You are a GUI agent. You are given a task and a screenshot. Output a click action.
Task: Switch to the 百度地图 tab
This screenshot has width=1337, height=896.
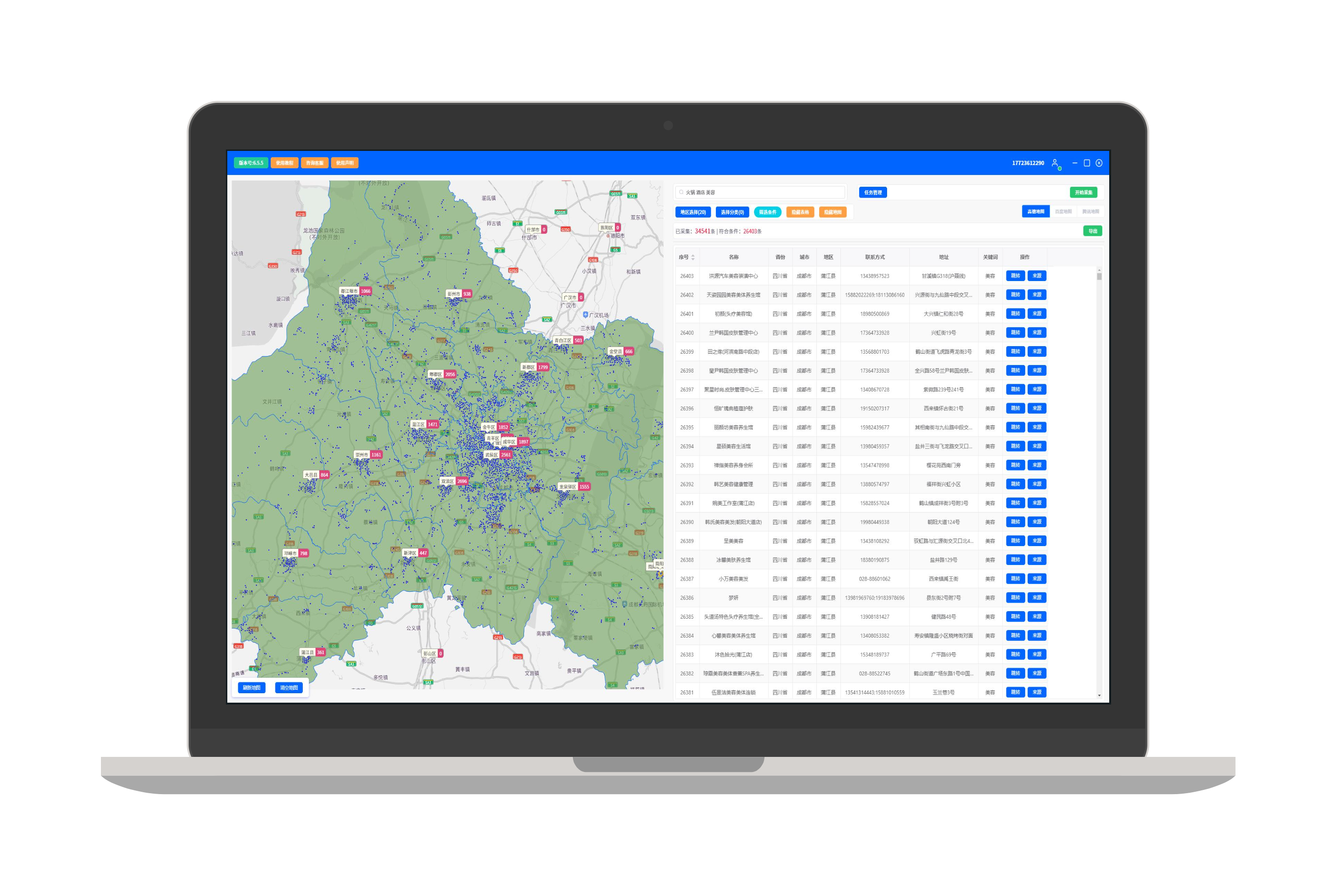coord(1063,211)
